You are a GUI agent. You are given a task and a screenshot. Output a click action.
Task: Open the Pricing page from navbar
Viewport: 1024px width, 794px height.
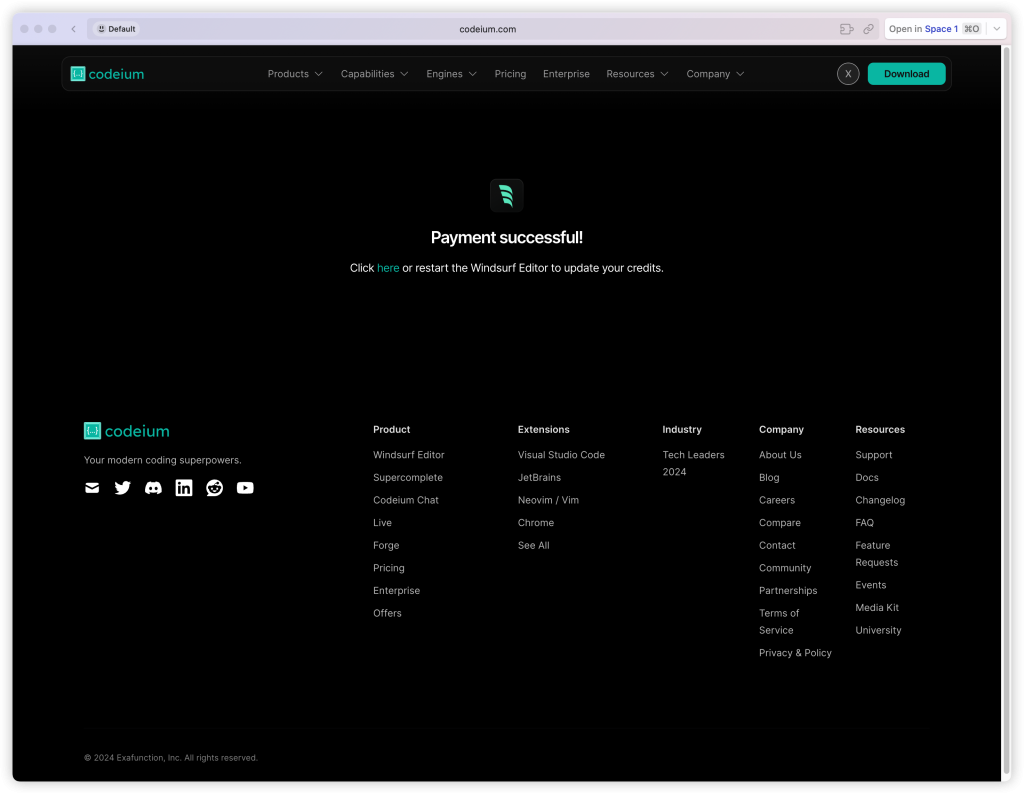tap(510, 74)
